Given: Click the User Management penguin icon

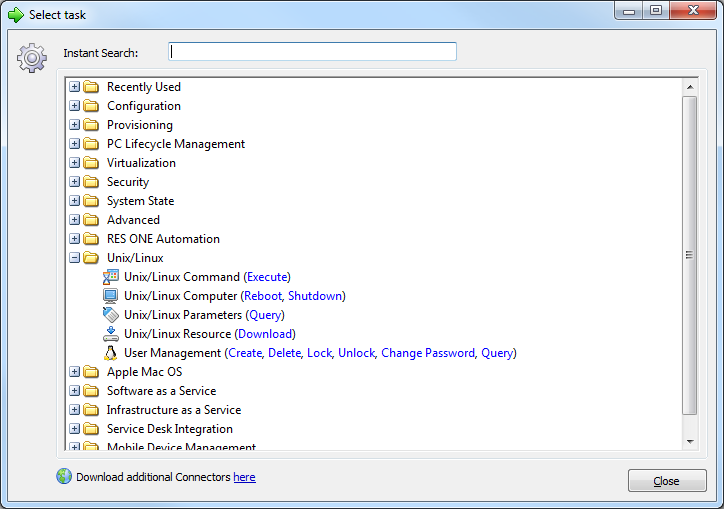Looking at the screenshot, I should [x=111, y=353].
